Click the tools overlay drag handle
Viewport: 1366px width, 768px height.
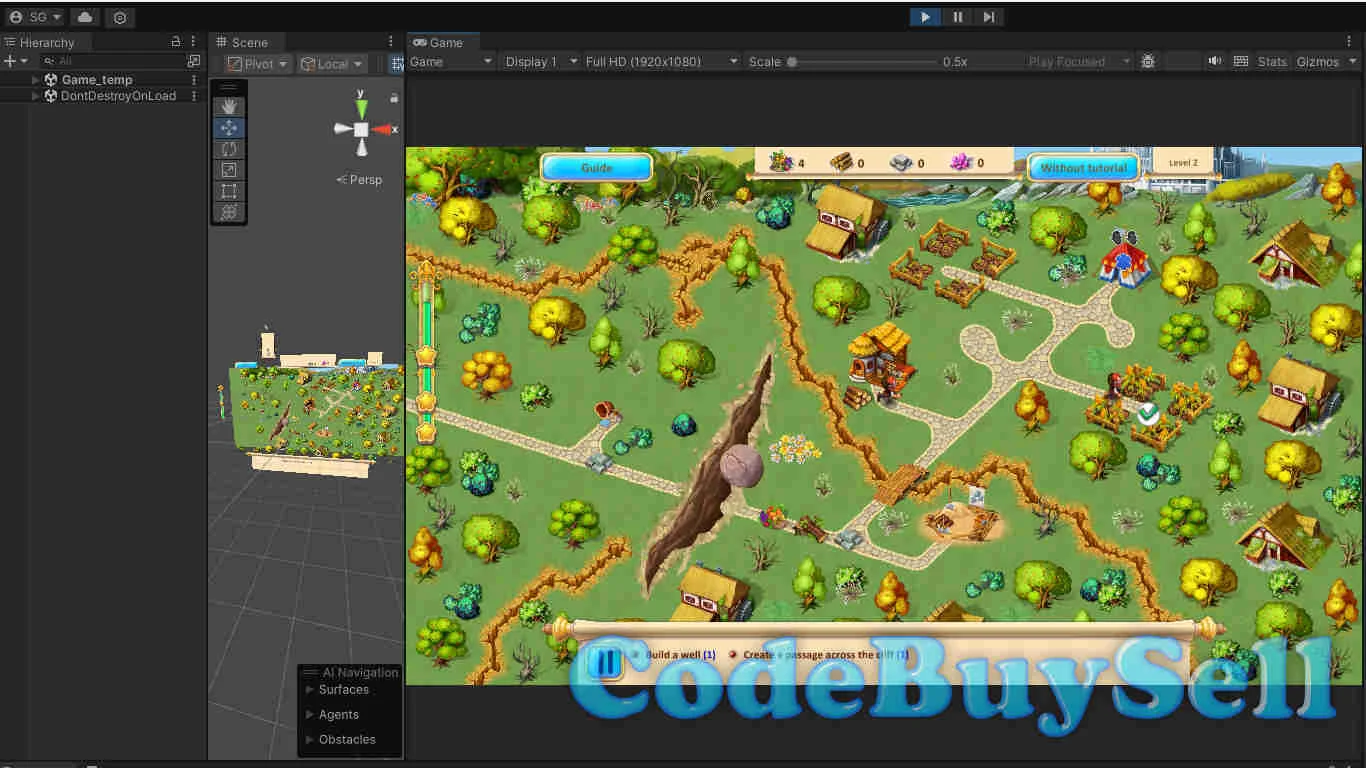(229, 88)
